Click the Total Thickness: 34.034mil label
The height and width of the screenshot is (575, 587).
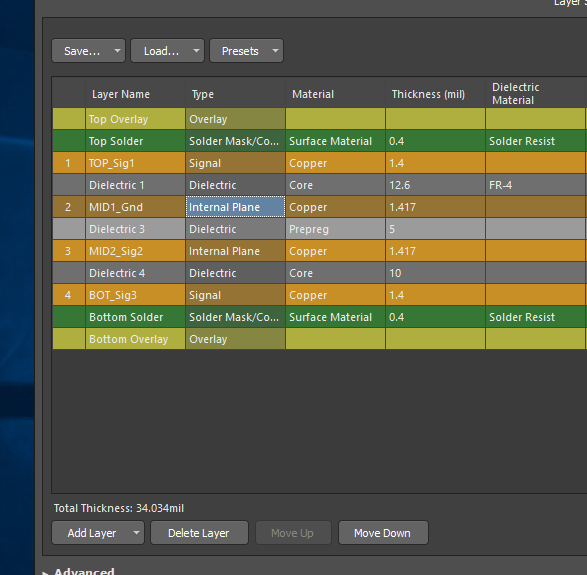click(x=119, y=508)
